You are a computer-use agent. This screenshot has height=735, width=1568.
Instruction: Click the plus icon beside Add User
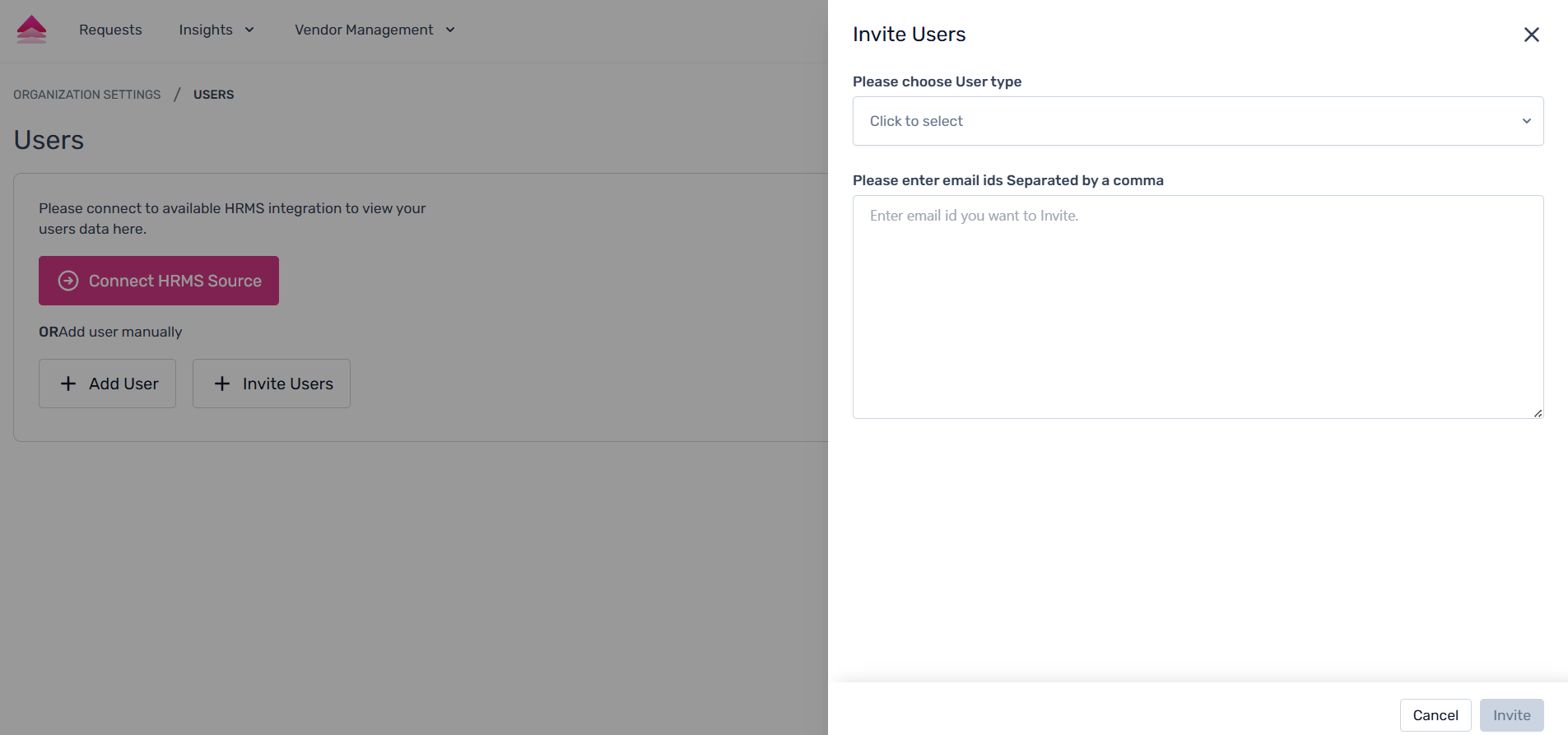[x=68, y=384]
